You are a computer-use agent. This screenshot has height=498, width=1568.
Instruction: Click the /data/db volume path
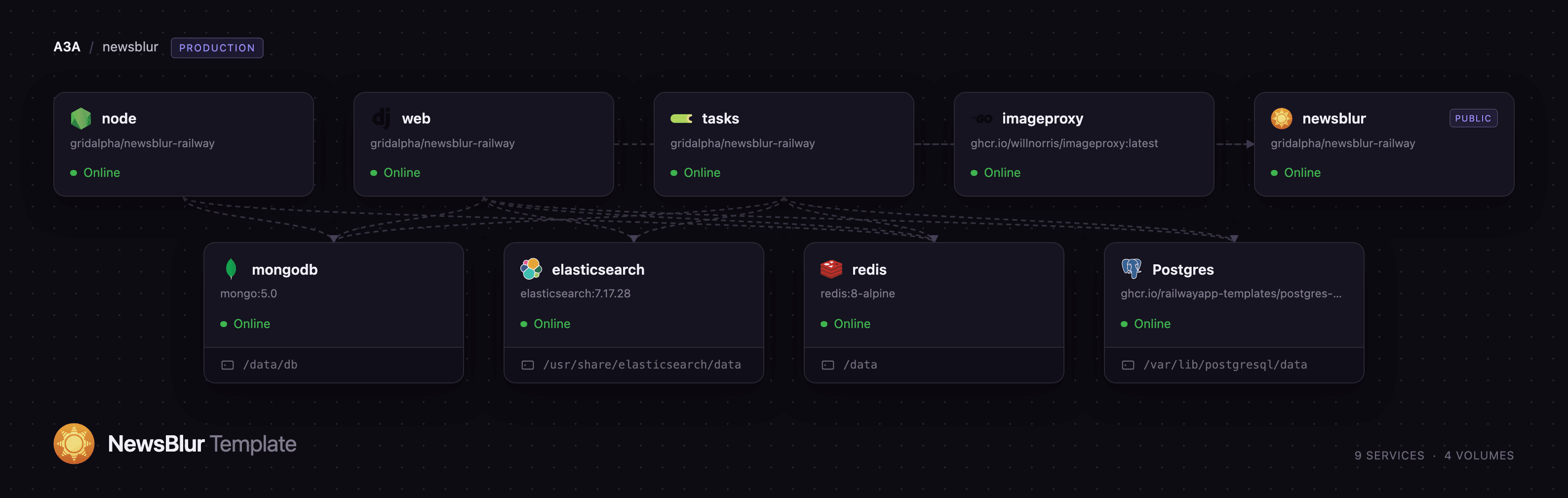tap(270, 365)
